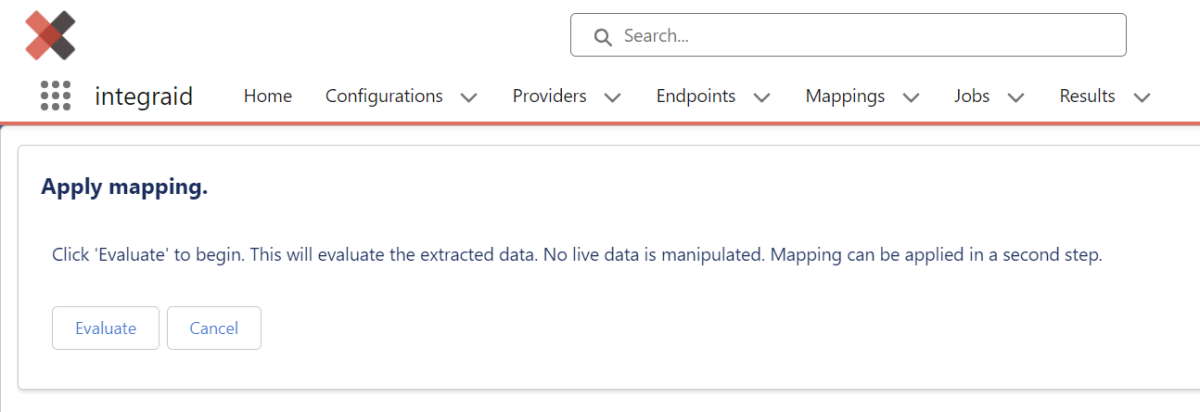Image resolution: width=1200 pixels, height=412 pixels.
Task: Focus the Search input field
Action: (x=860, y=36)
